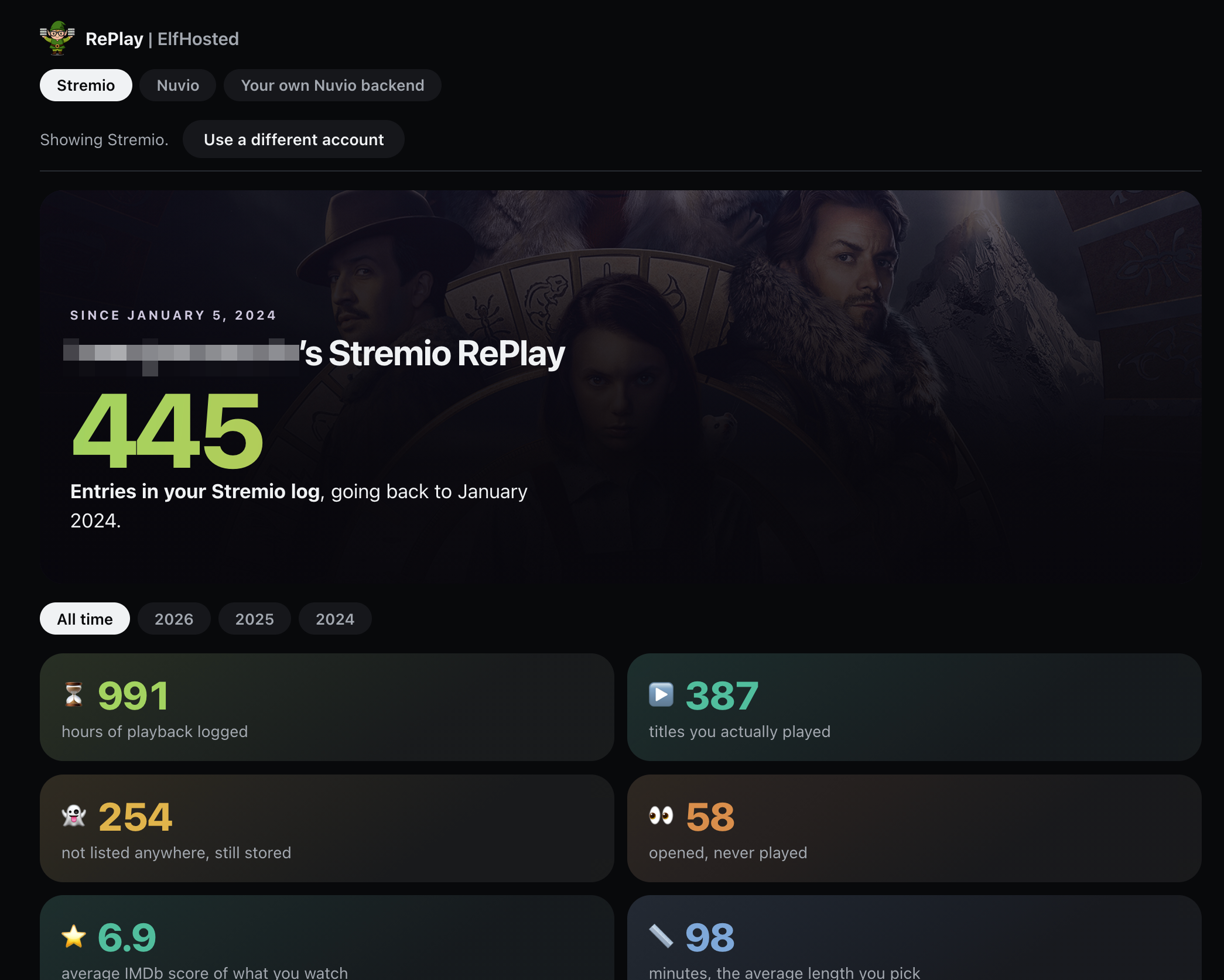Select the All time filter

(85, 619)
